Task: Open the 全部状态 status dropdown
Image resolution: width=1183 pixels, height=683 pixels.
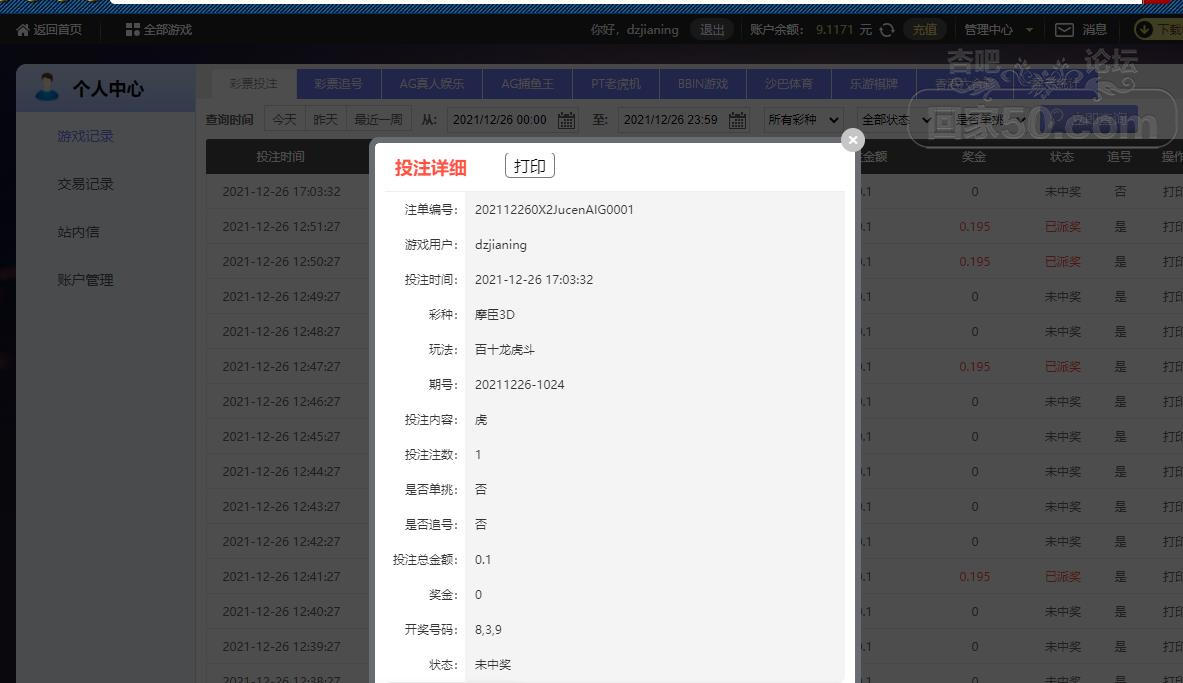Action: coord(896,119)
